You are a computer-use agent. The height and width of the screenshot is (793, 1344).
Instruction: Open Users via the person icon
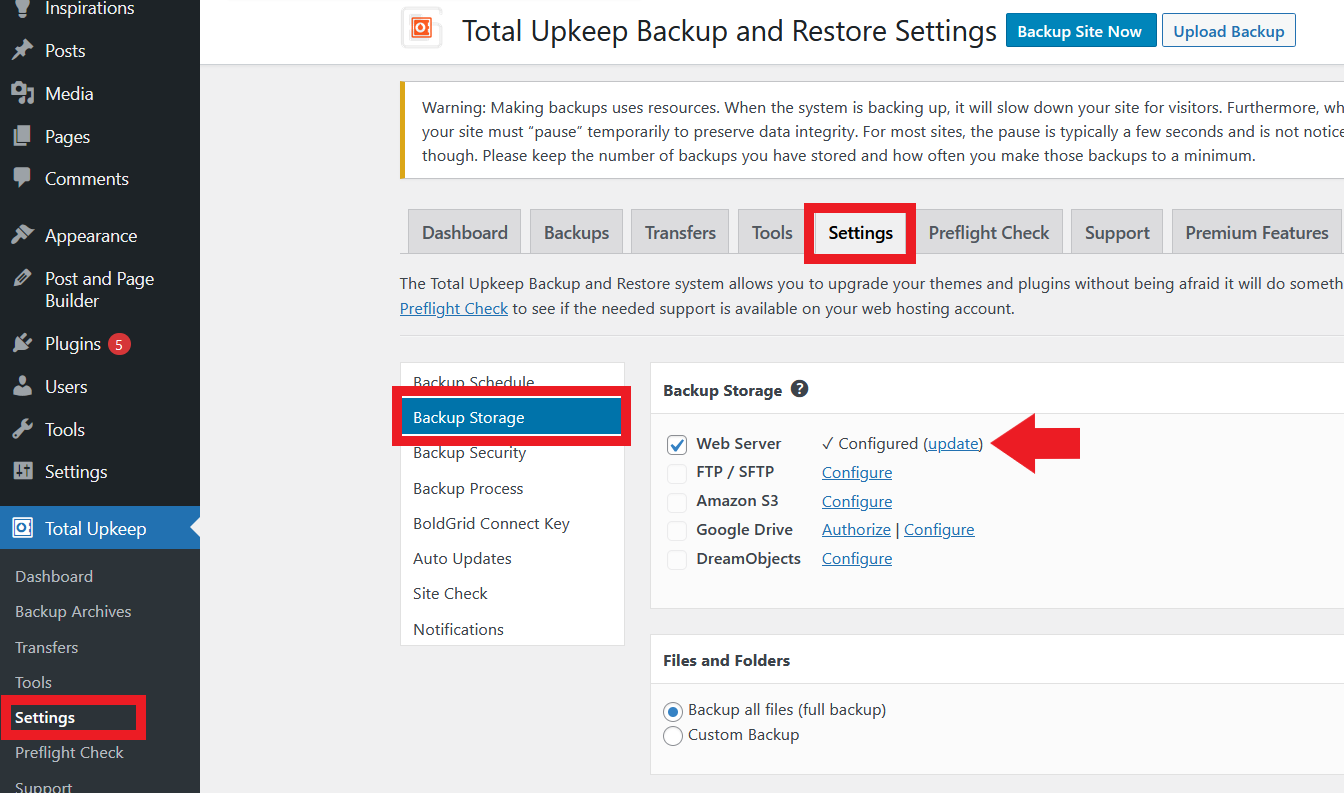point(24,386)
